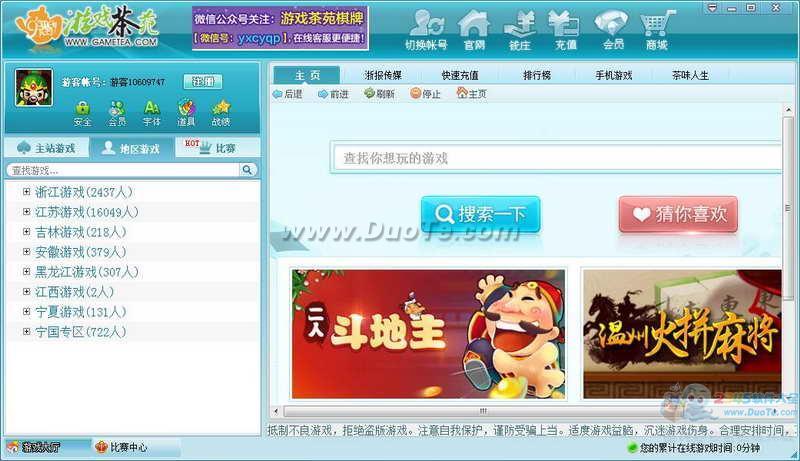
Task: Open the 道具 items icon
Action: pyautogui.click(x=186, y=113)
